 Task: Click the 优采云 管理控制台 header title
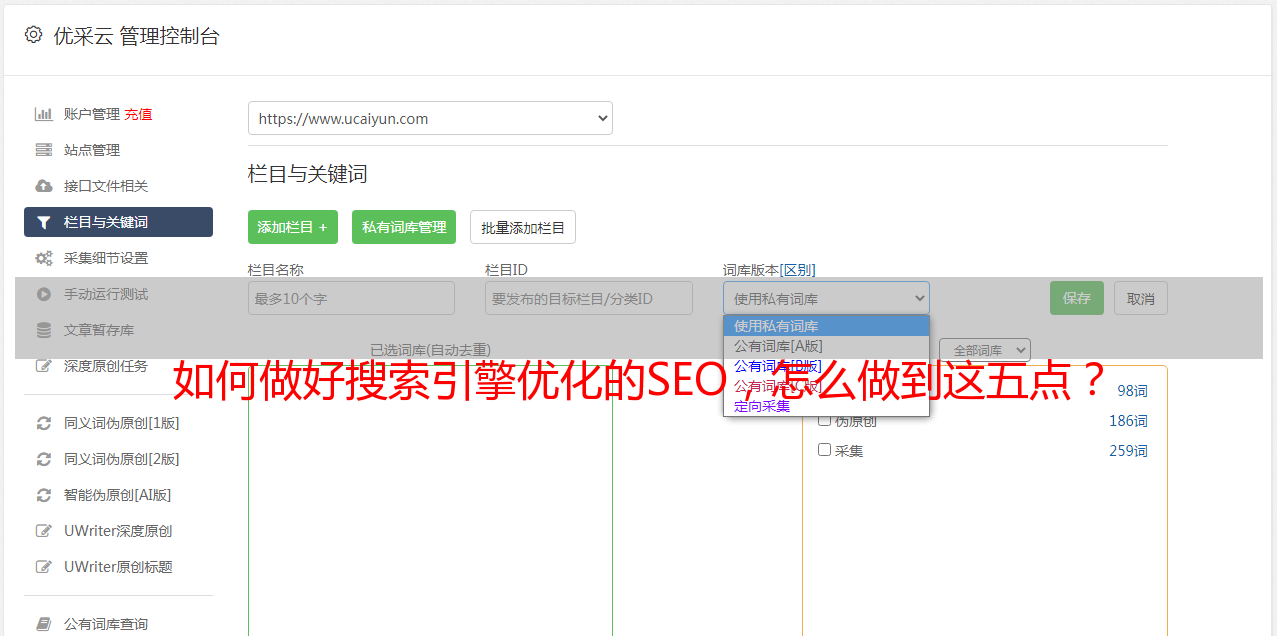[x=136, y=36]
